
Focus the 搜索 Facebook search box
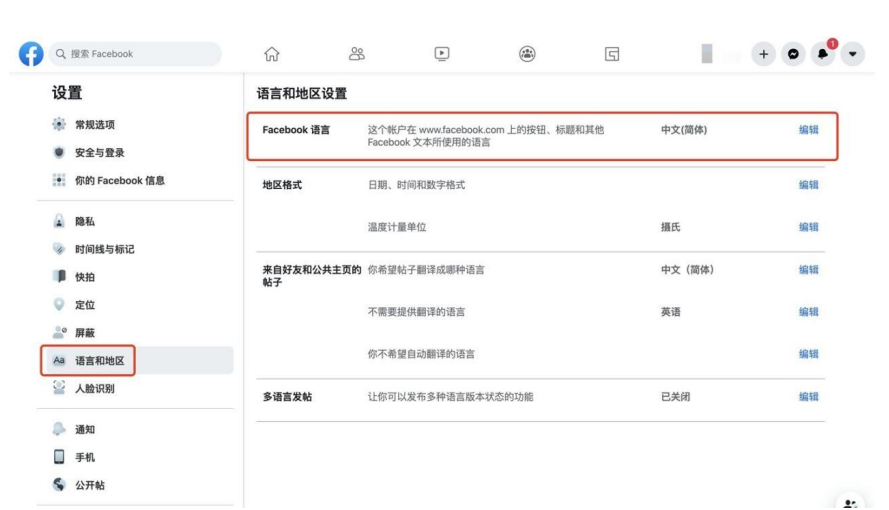[x=135, y=54]
